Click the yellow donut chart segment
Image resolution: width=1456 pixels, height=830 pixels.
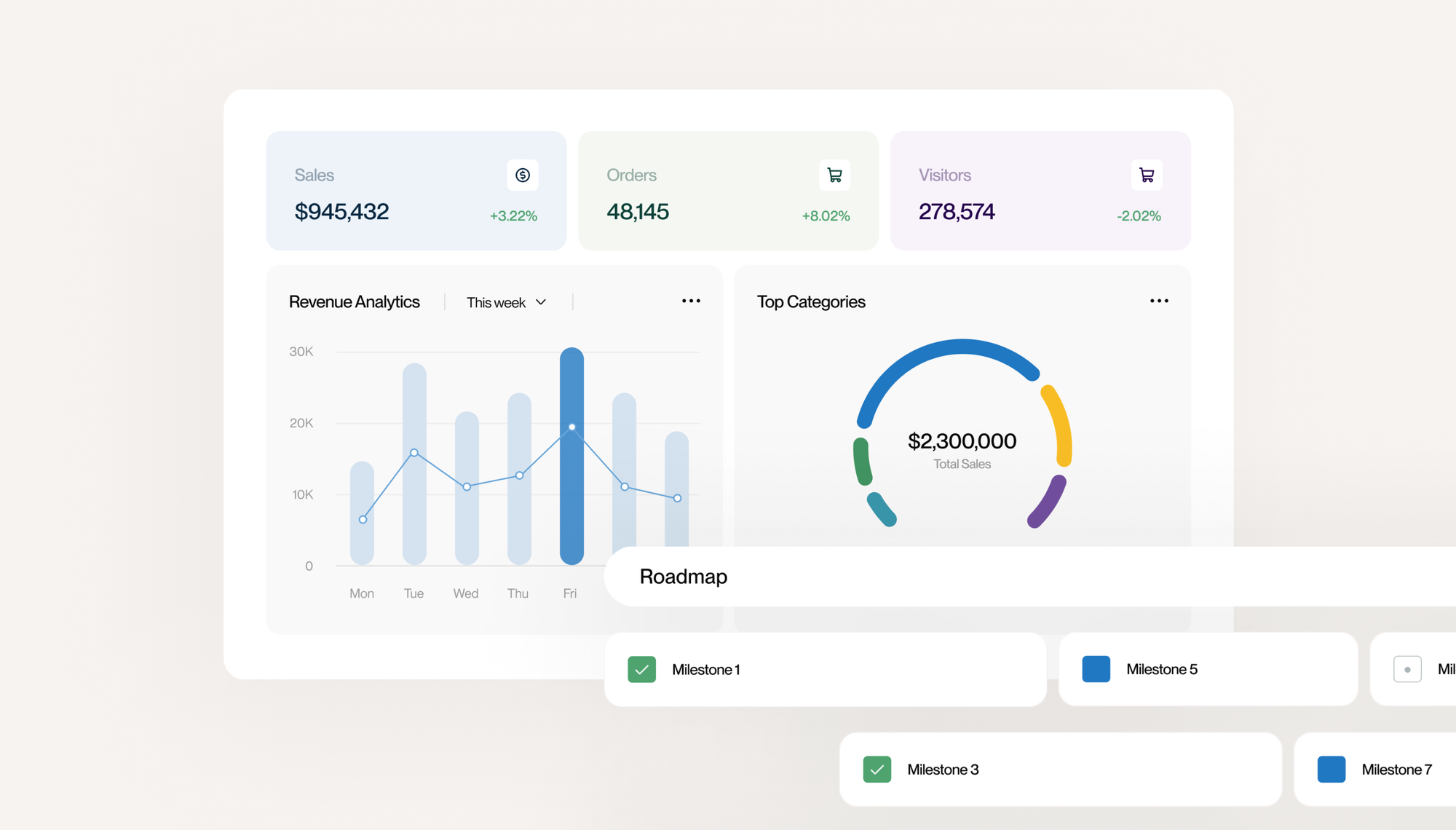(x=1061, y=424)
